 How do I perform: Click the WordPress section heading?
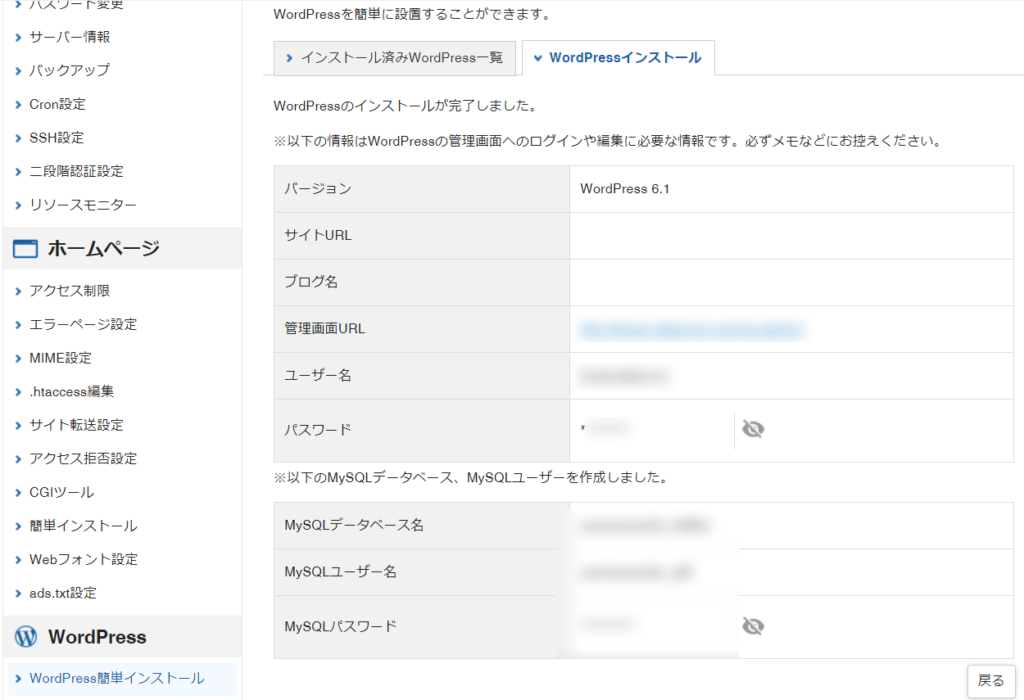pos(97,637)
